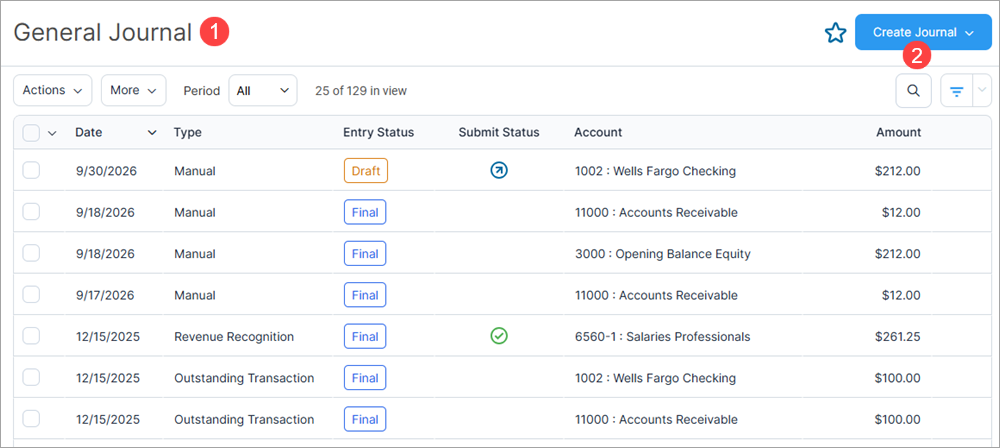Check the box for the $100.00 Accounts Receivable entry
Image resolution: width=1000 pixels, height=448 pixels.
31,419
